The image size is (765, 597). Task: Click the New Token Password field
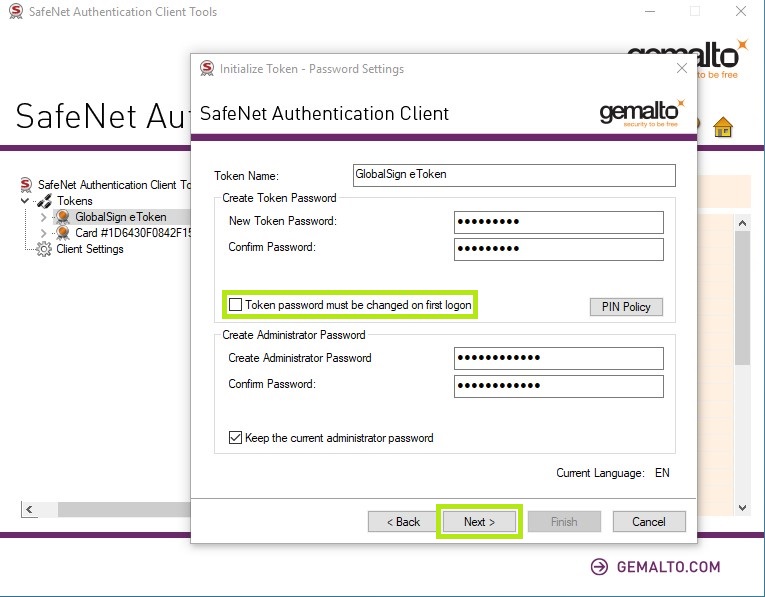point(559,222)
